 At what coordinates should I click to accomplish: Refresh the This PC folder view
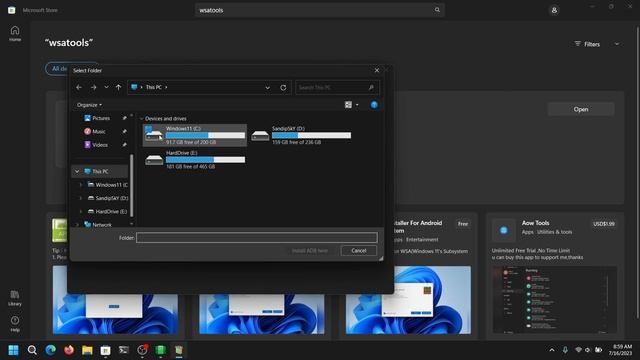pos(283,87)
